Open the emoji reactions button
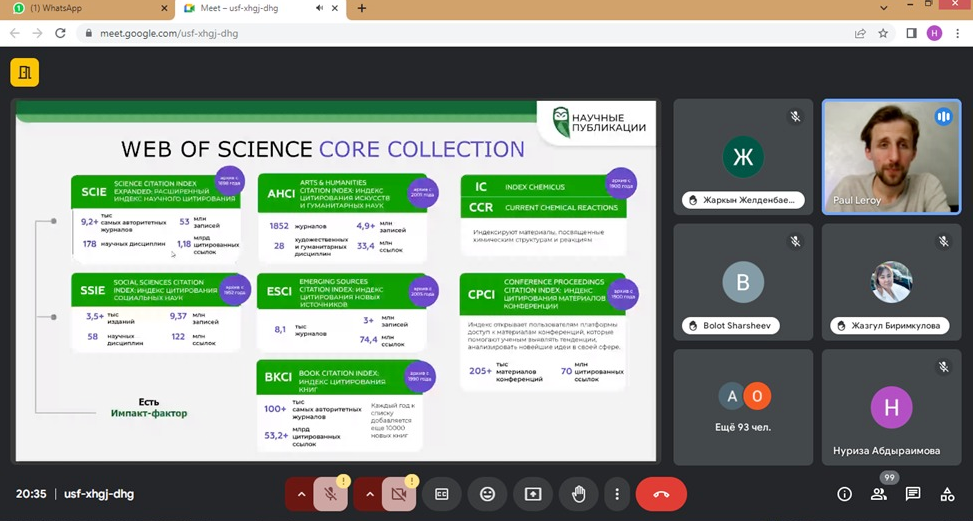973x521 pixels. [x=487, y=494]
